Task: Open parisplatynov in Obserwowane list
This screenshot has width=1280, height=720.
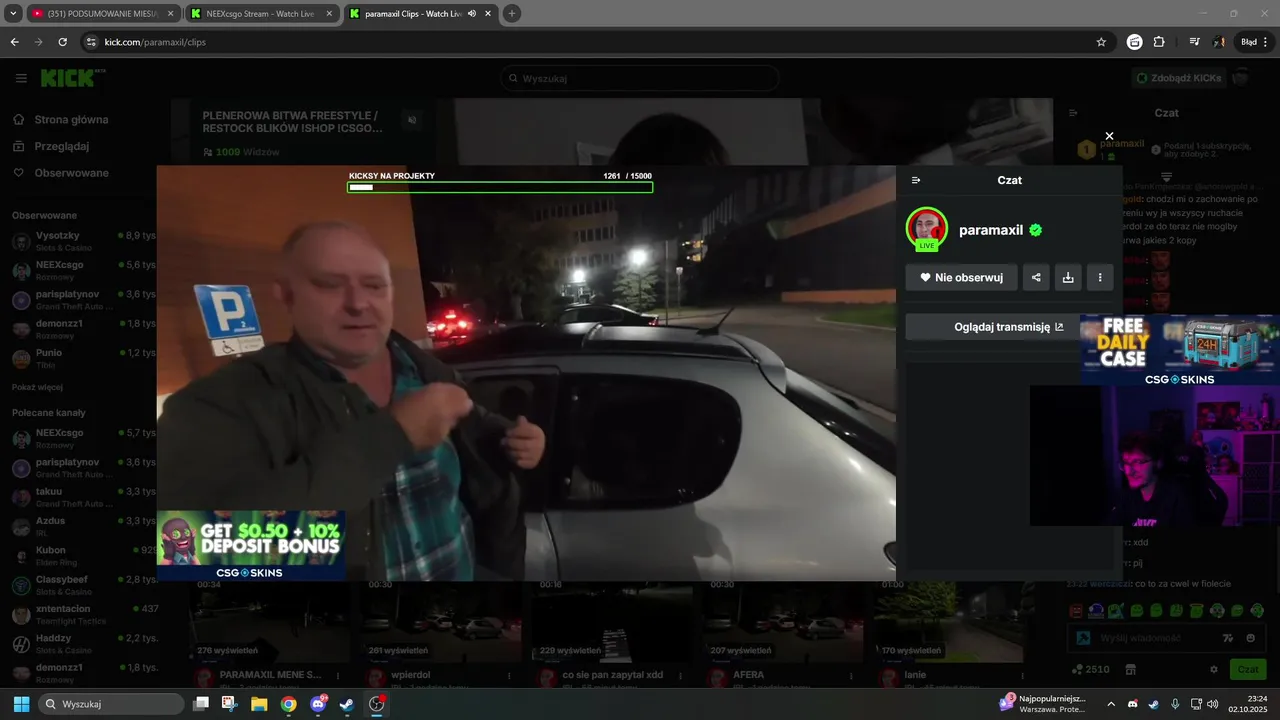Action: pos(82,300)
